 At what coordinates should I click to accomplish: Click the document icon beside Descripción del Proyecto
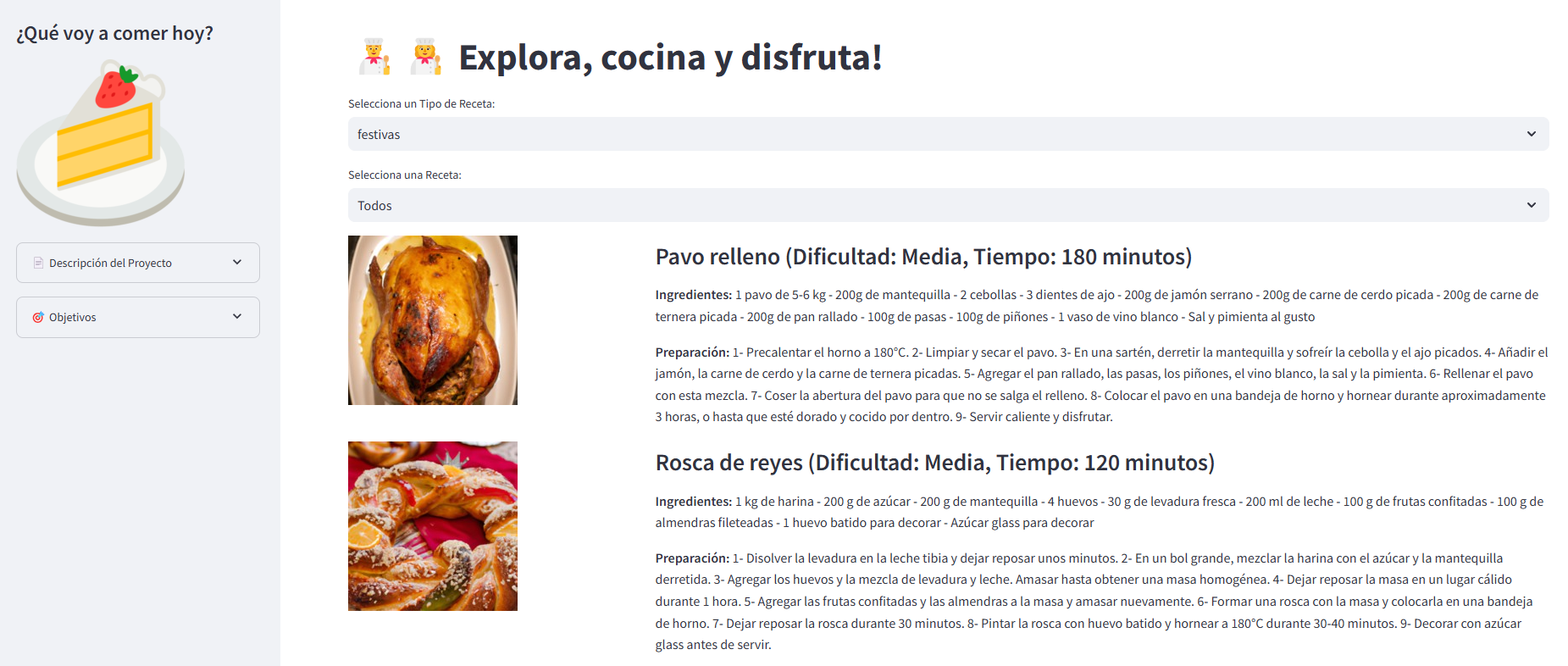38,263
